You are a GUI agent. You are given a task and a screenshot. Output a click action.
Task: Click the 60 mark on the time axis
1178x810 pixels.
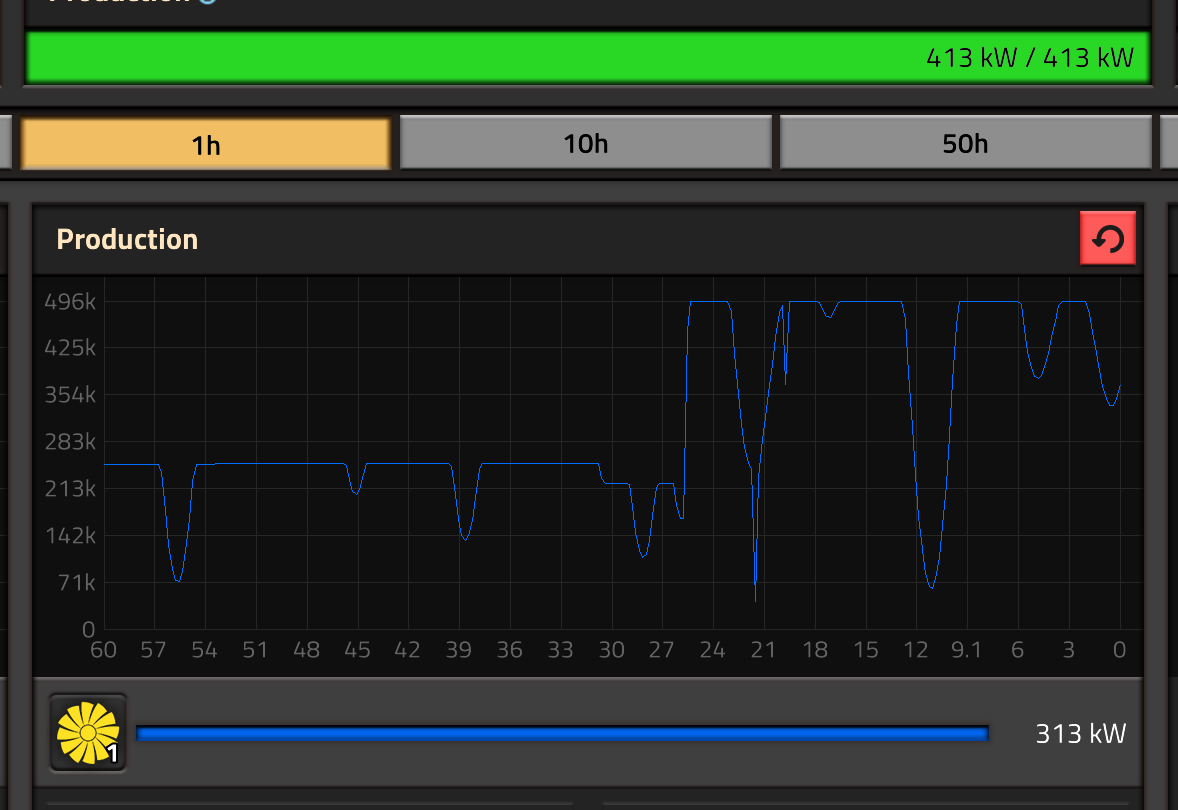click(x=103, y=650)
